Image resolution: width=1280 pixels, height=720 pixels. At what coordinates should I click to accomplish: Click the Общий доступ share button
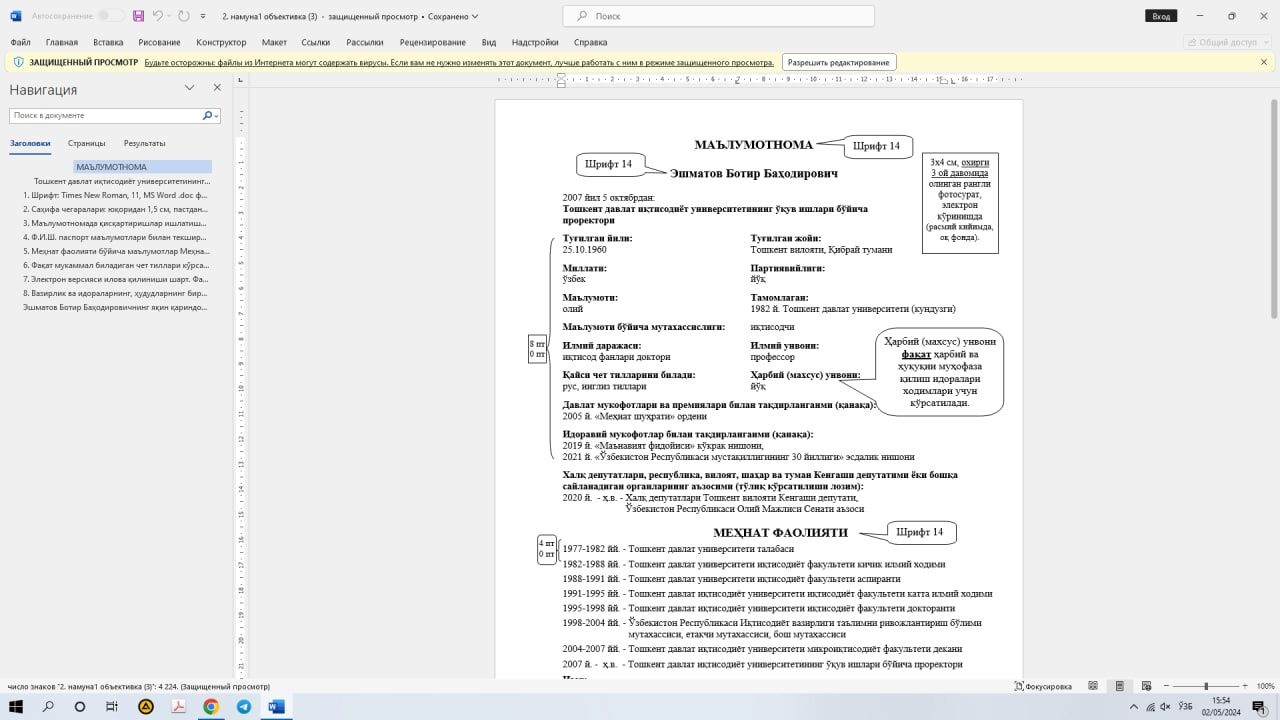1226,42
